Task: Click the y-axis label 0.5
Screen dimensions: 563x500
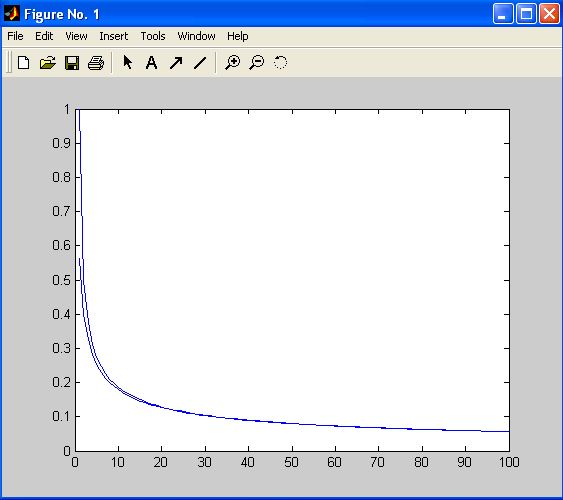Action: (61, 280)
